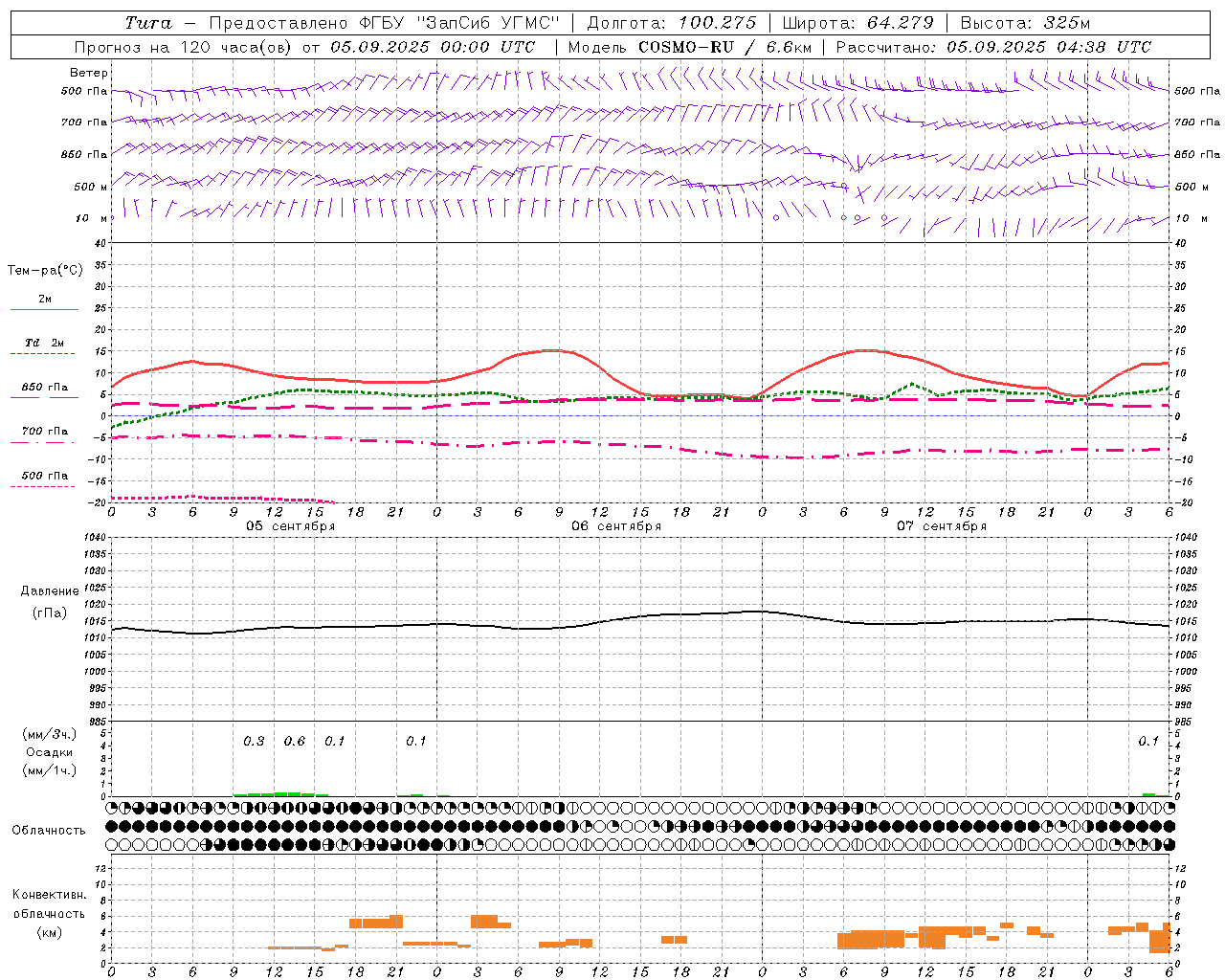
Task: Click the "Ветер" wind section label
Action: [89, 73]
